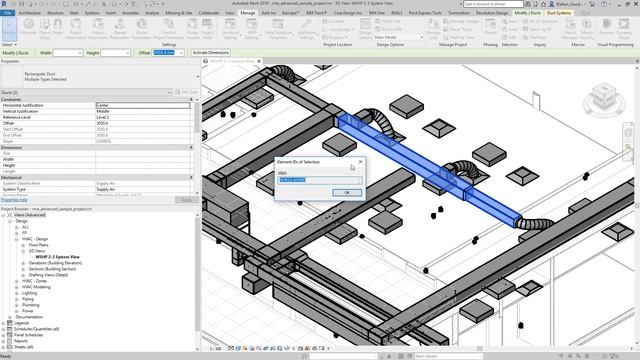Click the Activate Dimensions button
This screenshot has height=360, width=640.
coord(211,53)
